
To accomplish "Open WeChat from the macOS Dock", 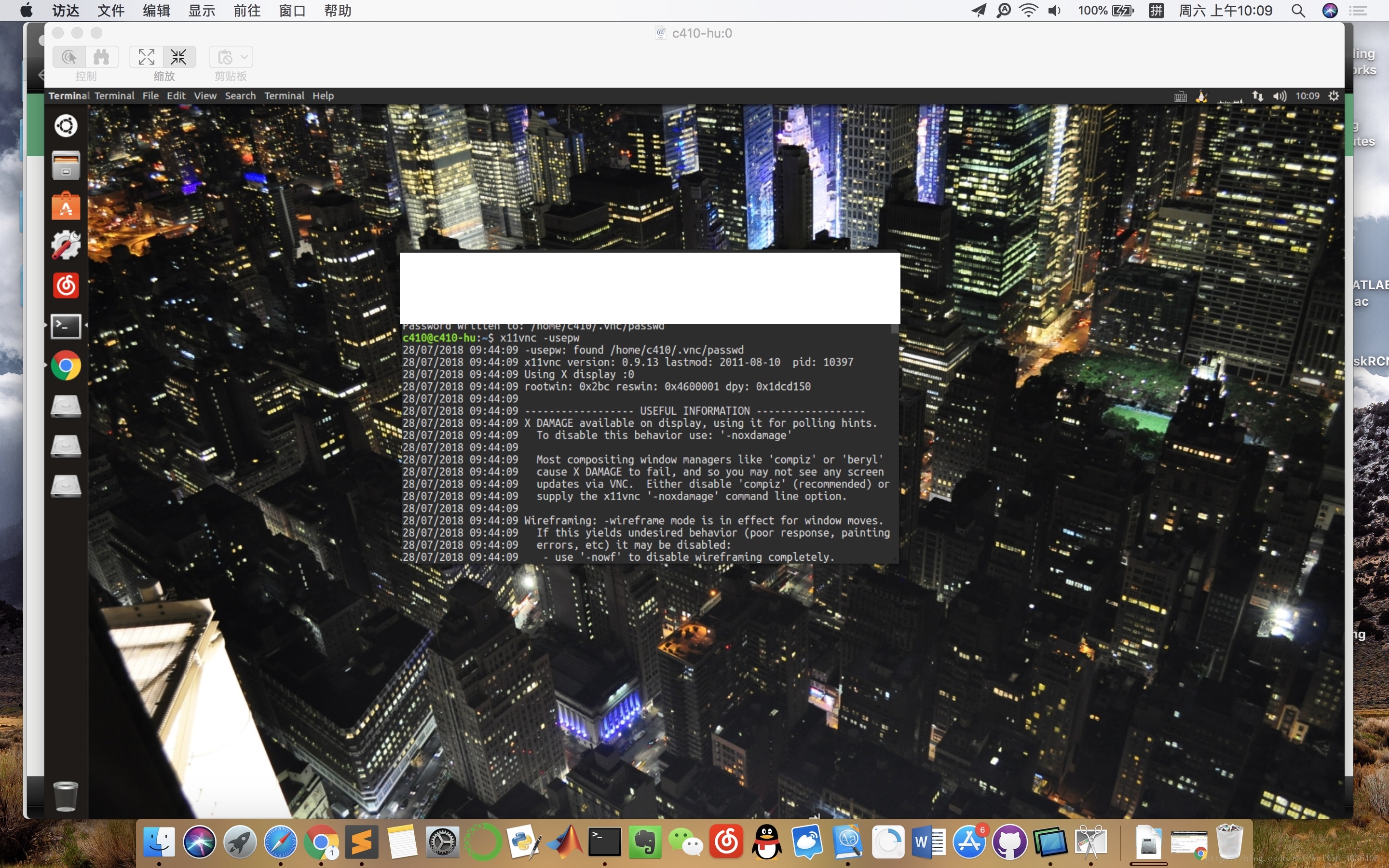I will tap(686, 842).
